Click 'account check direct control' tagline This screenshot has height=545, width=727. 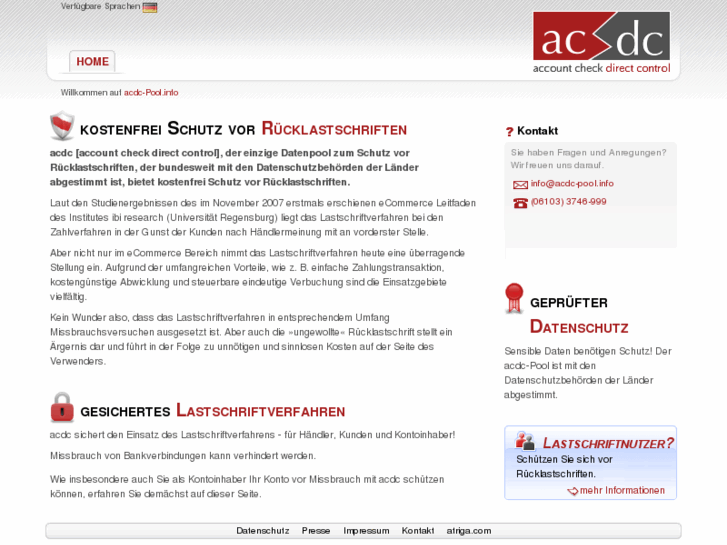(x=601, y=68)
